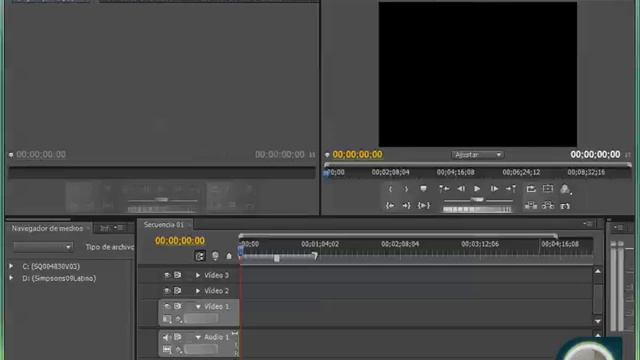The image size is (640, 360).
Task: Toggle Snap in the timeline
Action: coord(200,256)
